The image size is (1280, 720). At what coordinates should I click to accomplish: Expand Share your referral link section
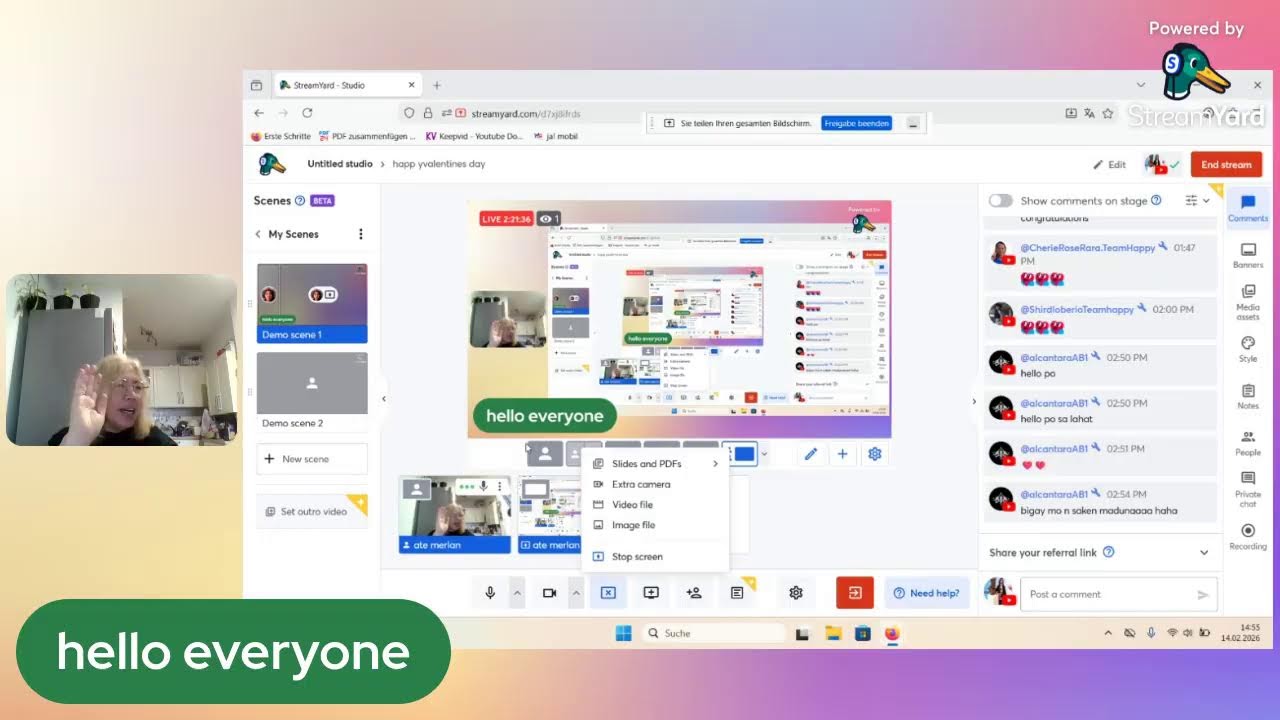pos(1204,552)
